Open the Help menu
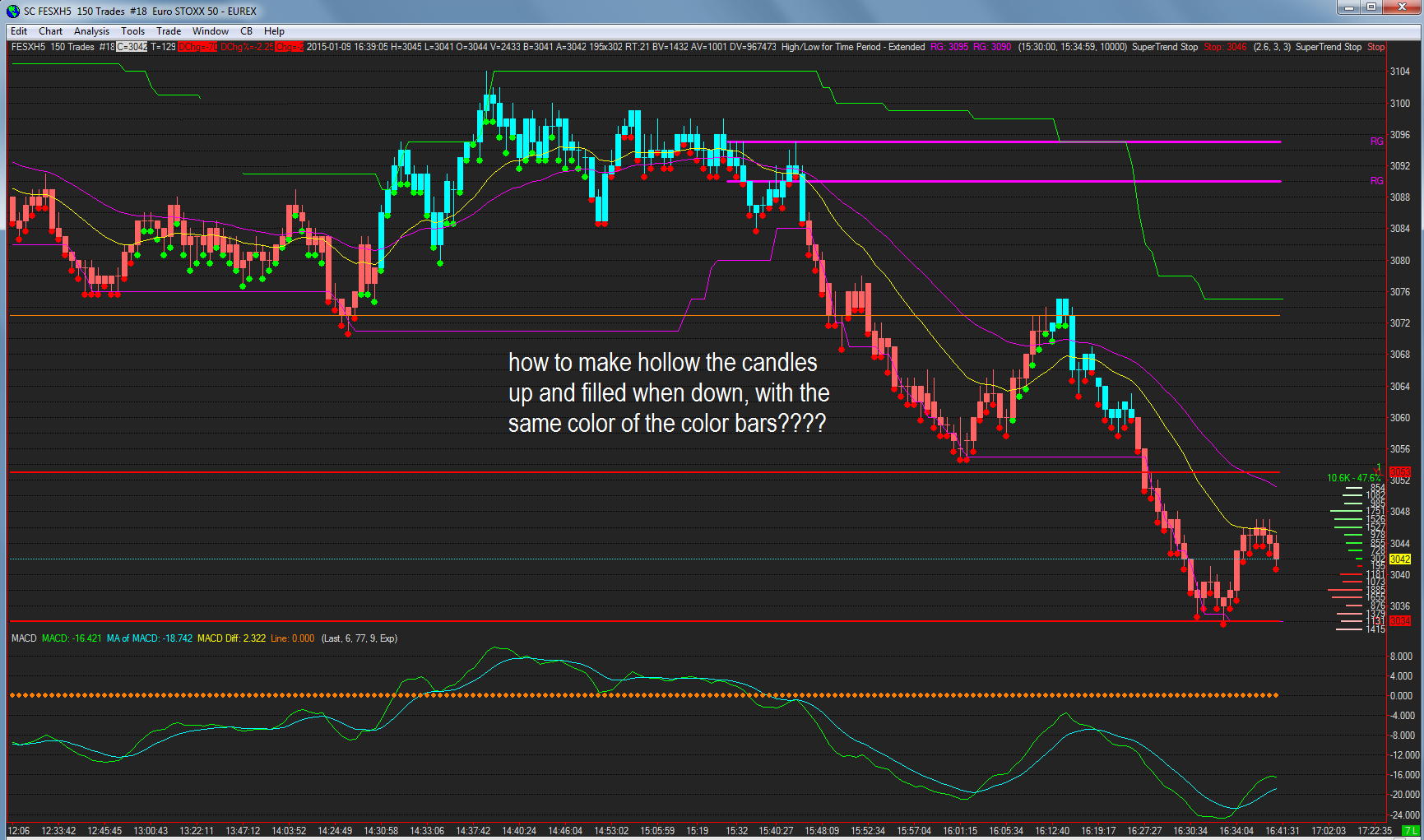Image resolution: width=1424 pixels, height=840 pixels. point(274,31)
